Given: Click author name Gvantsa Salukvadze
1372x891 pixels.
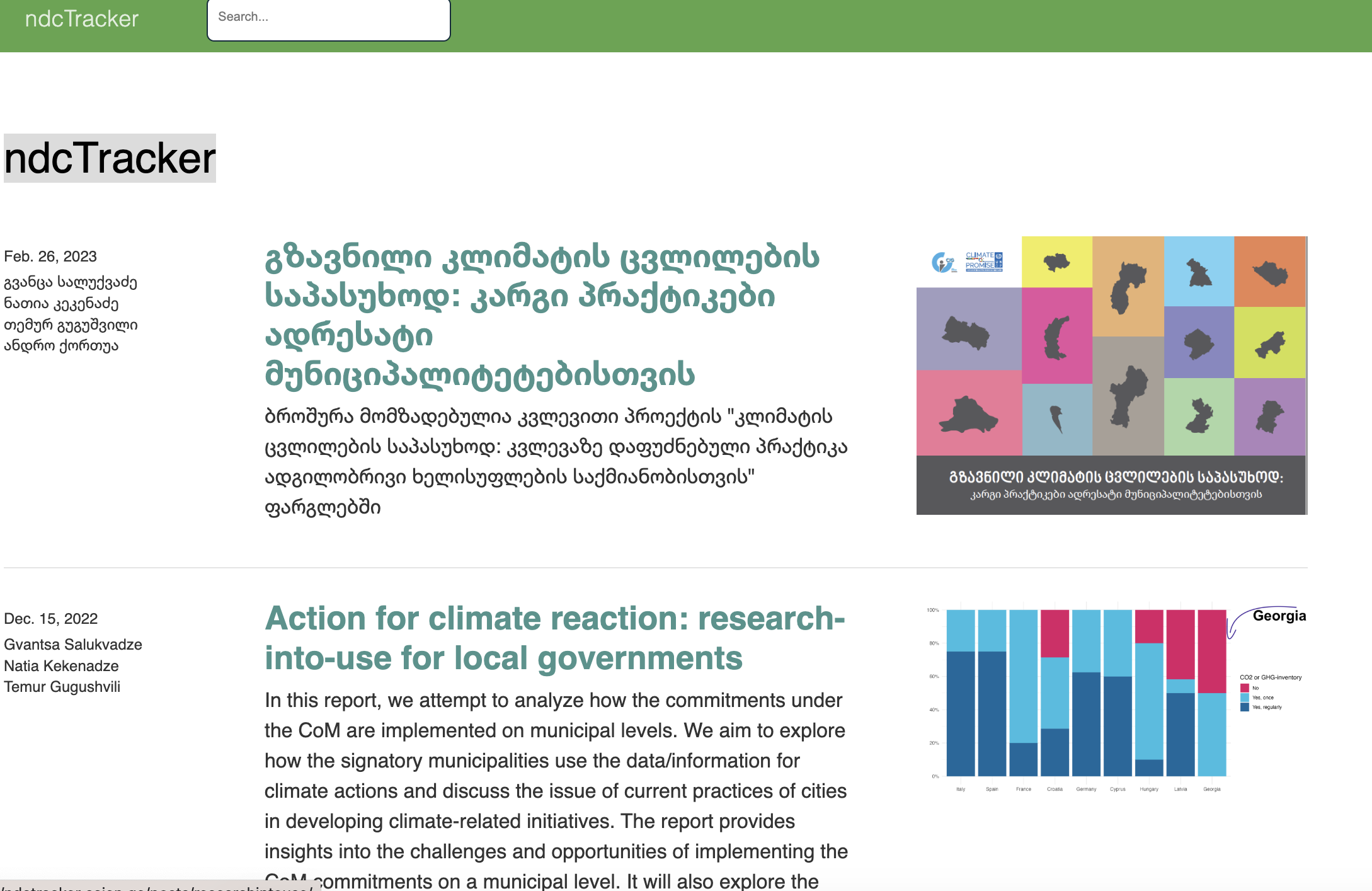Looking at the screenshot, I should pos(73,645).
